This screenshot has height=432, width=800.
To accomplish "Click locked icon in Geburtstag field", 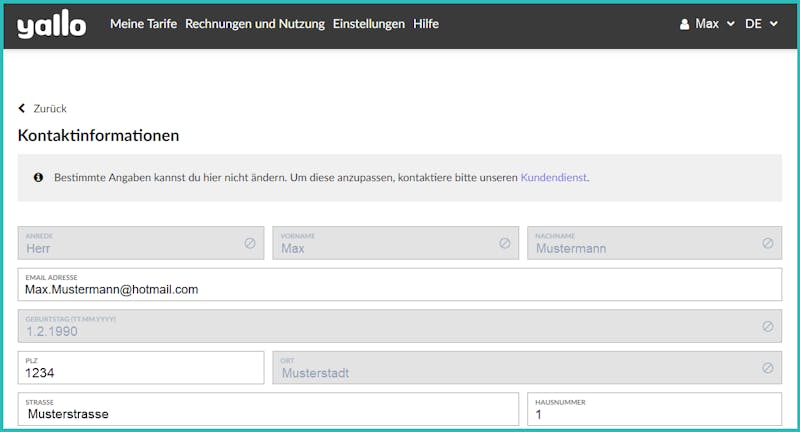I will click(x=768, y=326).
